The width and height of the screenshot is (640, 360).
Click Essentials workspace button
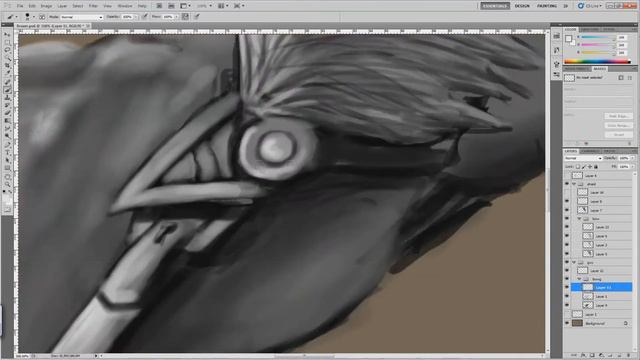495,6
